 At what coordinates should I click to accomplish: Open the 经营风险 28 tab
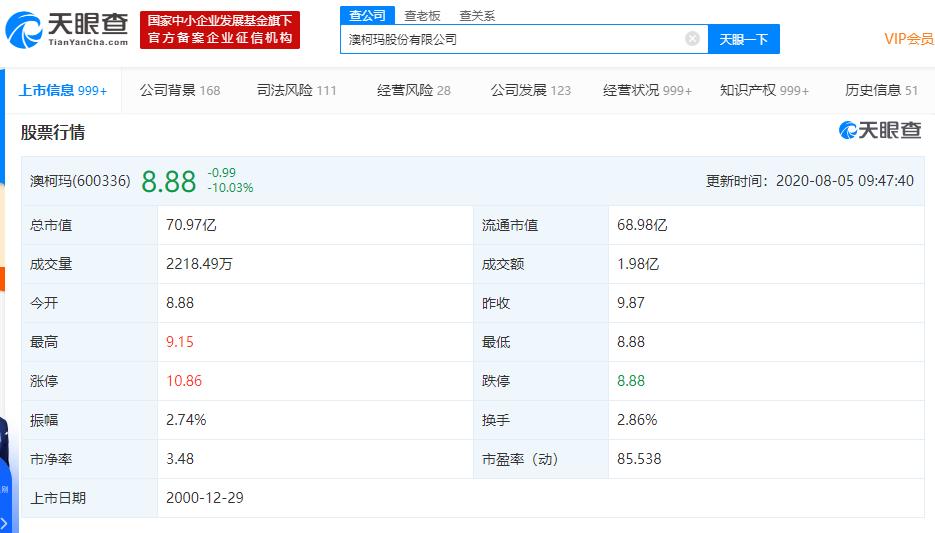click(414, 90)
